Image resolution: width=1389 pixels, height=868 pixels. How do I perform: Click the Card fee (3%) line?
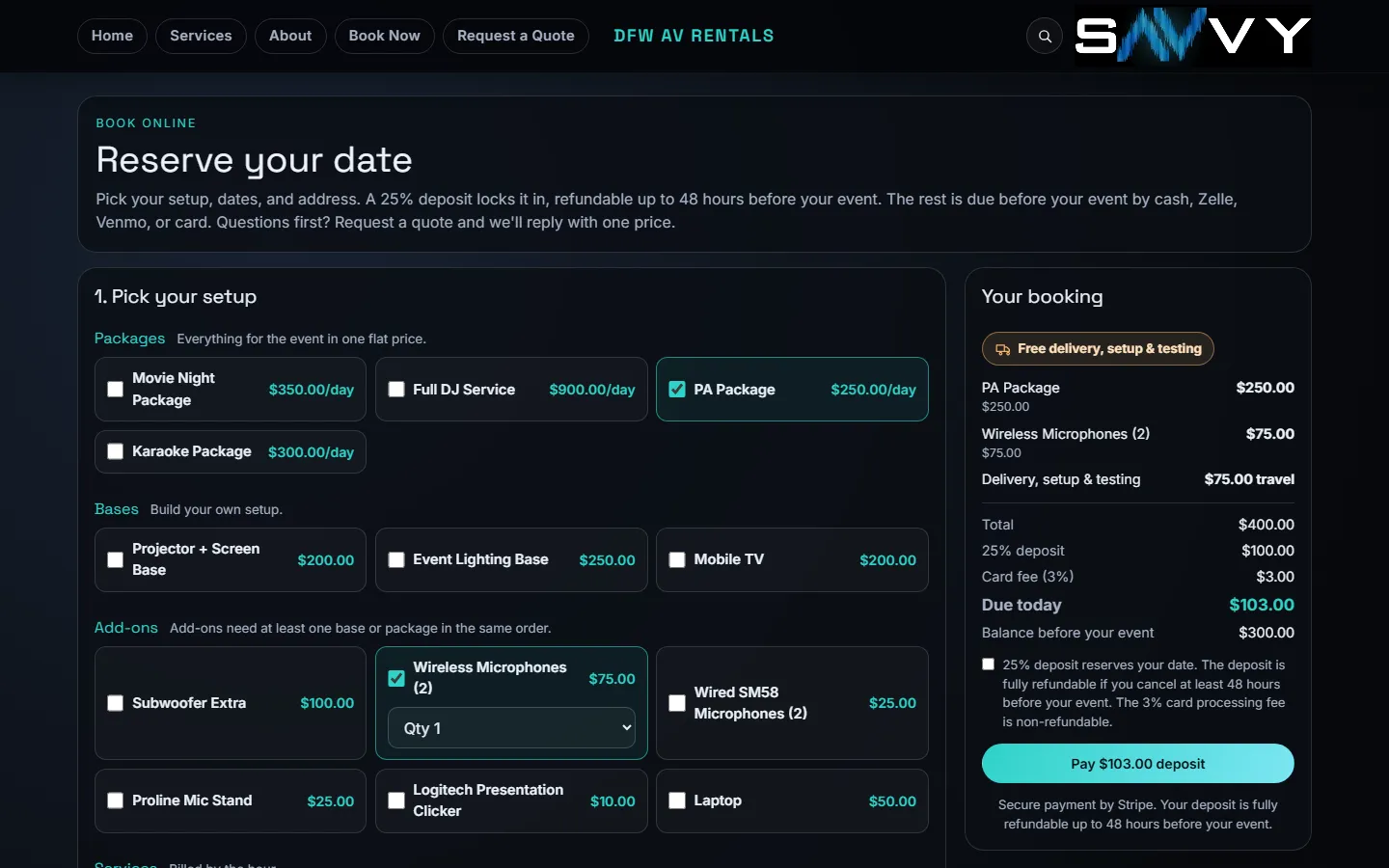tap(1138, 577)
